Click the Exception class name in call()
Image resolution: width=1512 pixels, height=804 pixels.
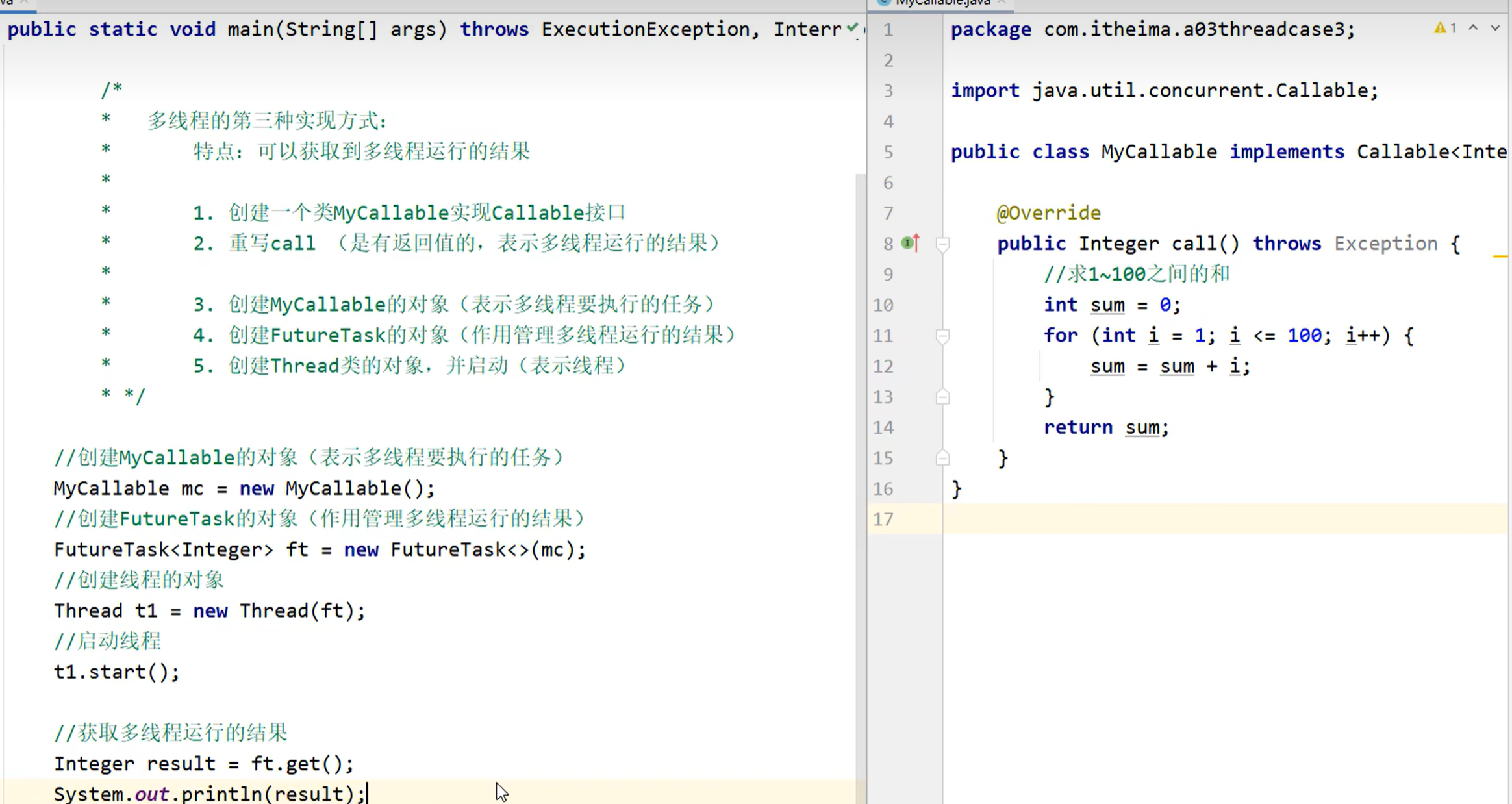pyautogui.click(x=1385, y=244)
